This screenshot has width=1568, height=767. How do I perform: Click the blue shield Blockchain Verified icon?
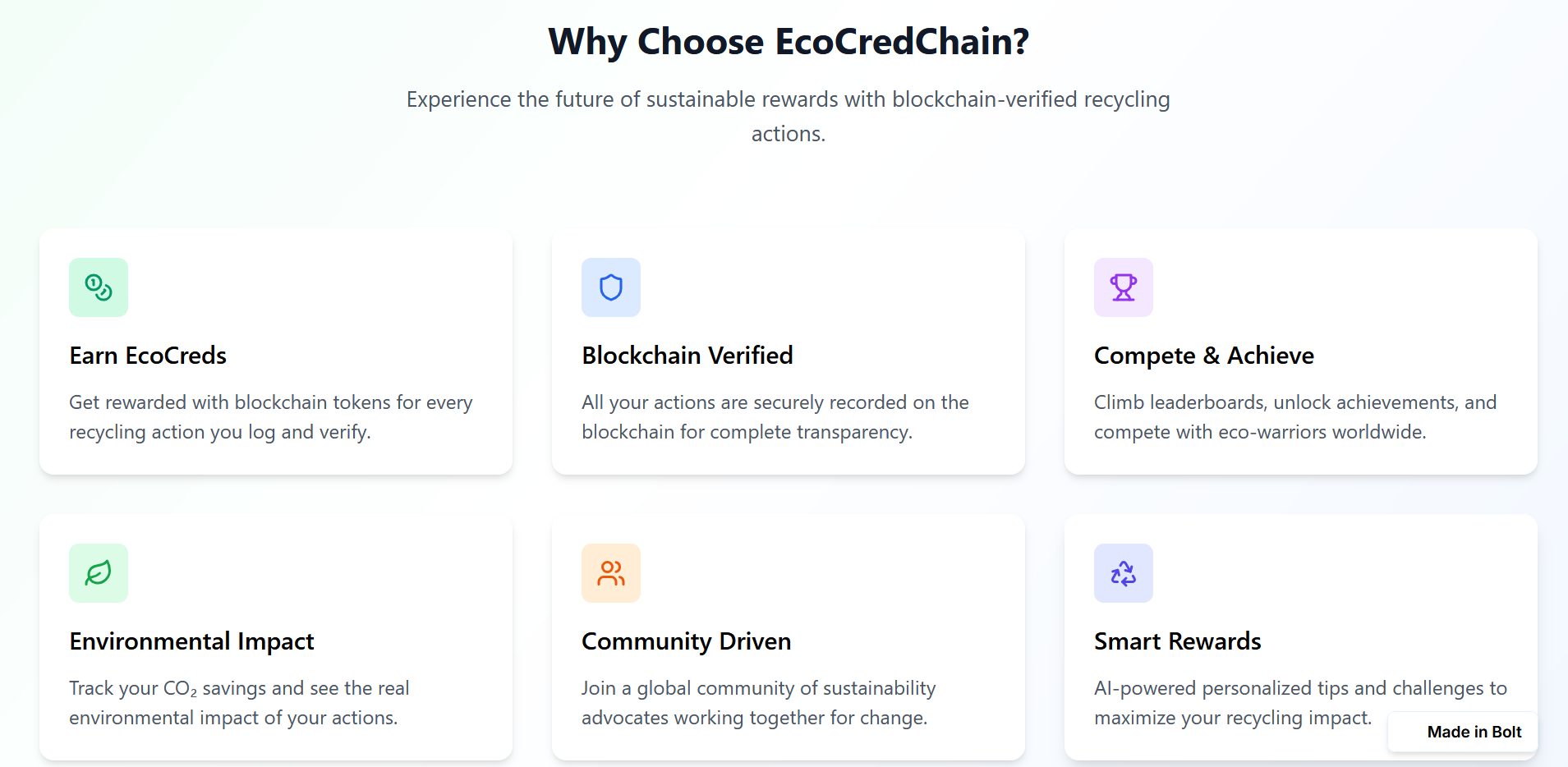pyautogui.click(x=611, y=287)
